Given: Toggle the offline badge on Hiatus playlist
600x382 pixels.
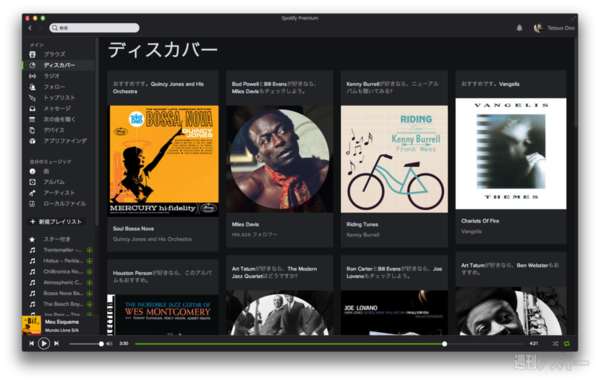Looking at the screenshot, I should (90, 261).
